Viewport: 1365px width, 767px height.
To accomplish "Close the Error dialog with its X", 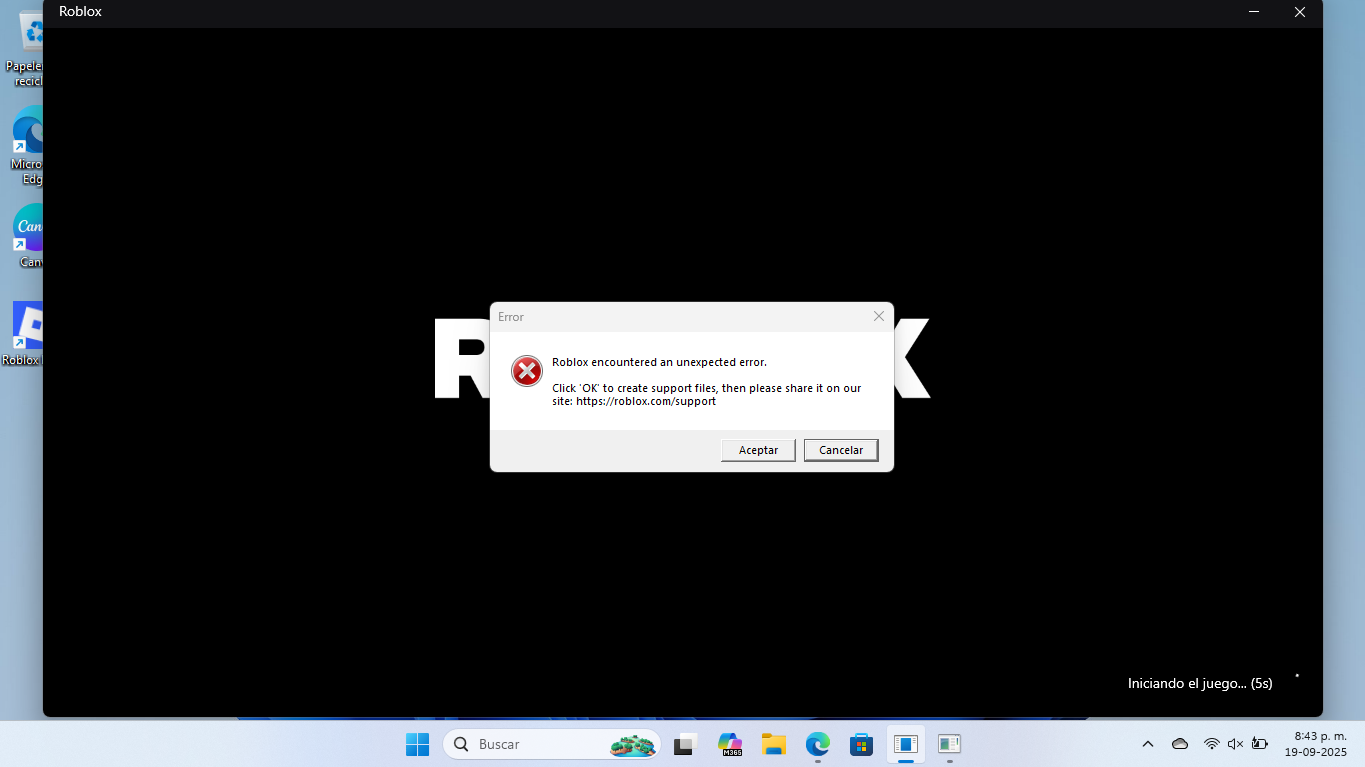I will 879,316.
